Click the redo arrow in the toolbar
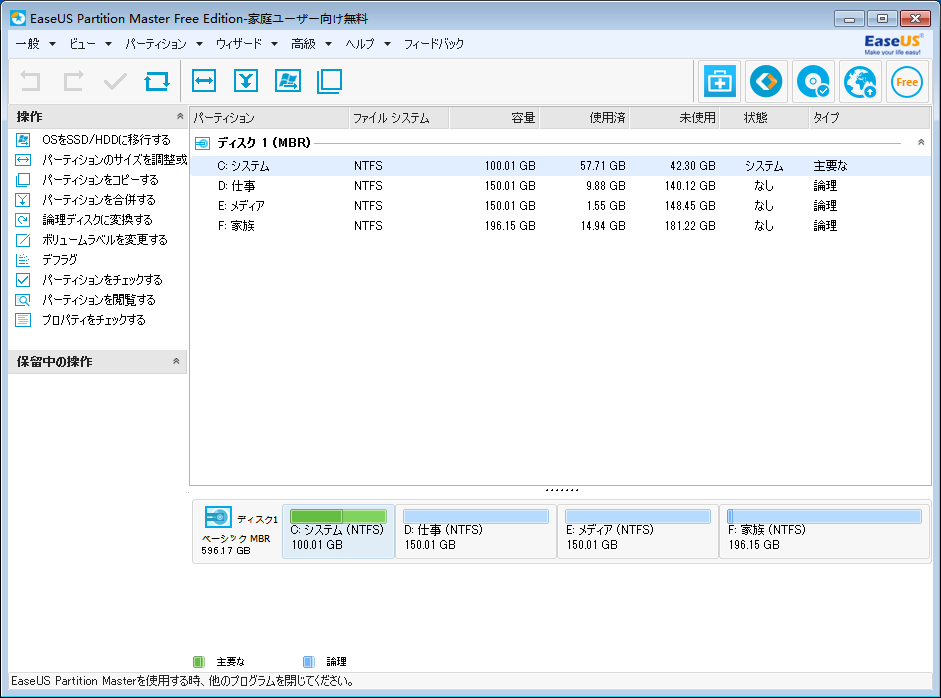This screenshot has height=698, width=941. (73, 81)
